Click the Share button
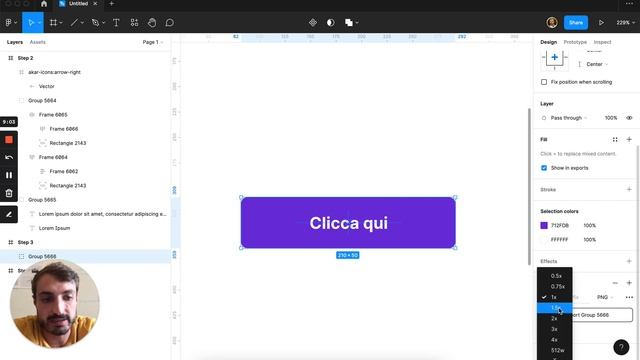The height and width of the screenshot is (360, 640). (x=576, y=23)
